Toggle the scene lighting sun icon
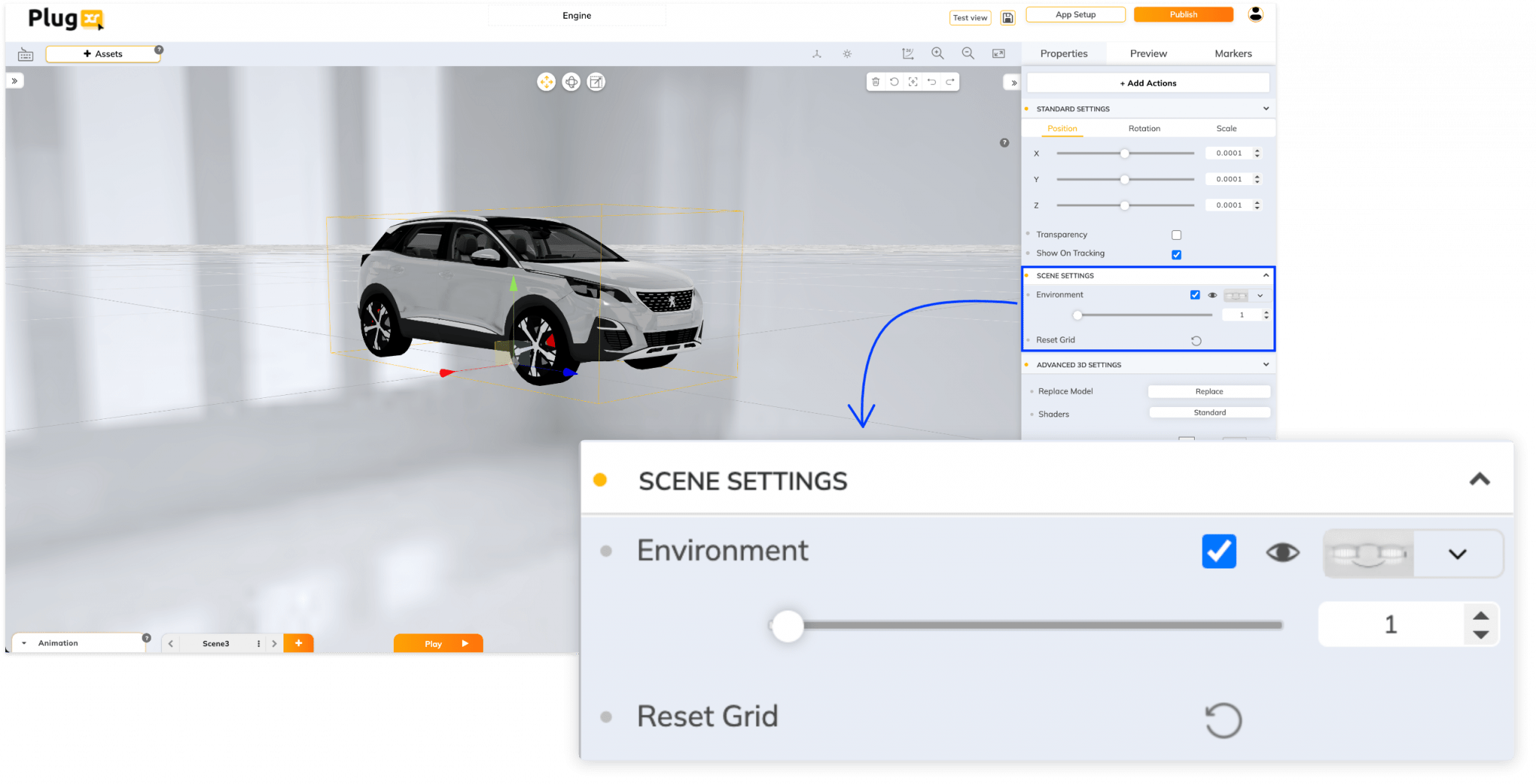Screen dimensions: 1536x784 pos(847,53)
